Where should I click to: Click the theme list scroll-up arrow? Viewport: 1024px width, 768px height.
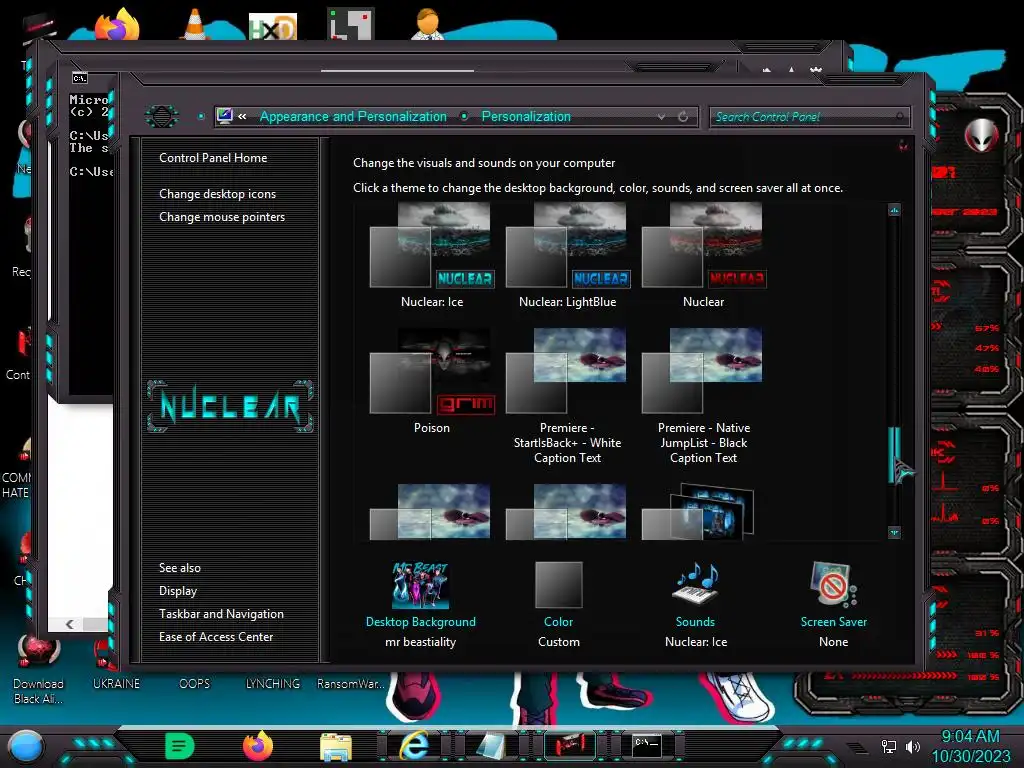click(x=894, y=210)
